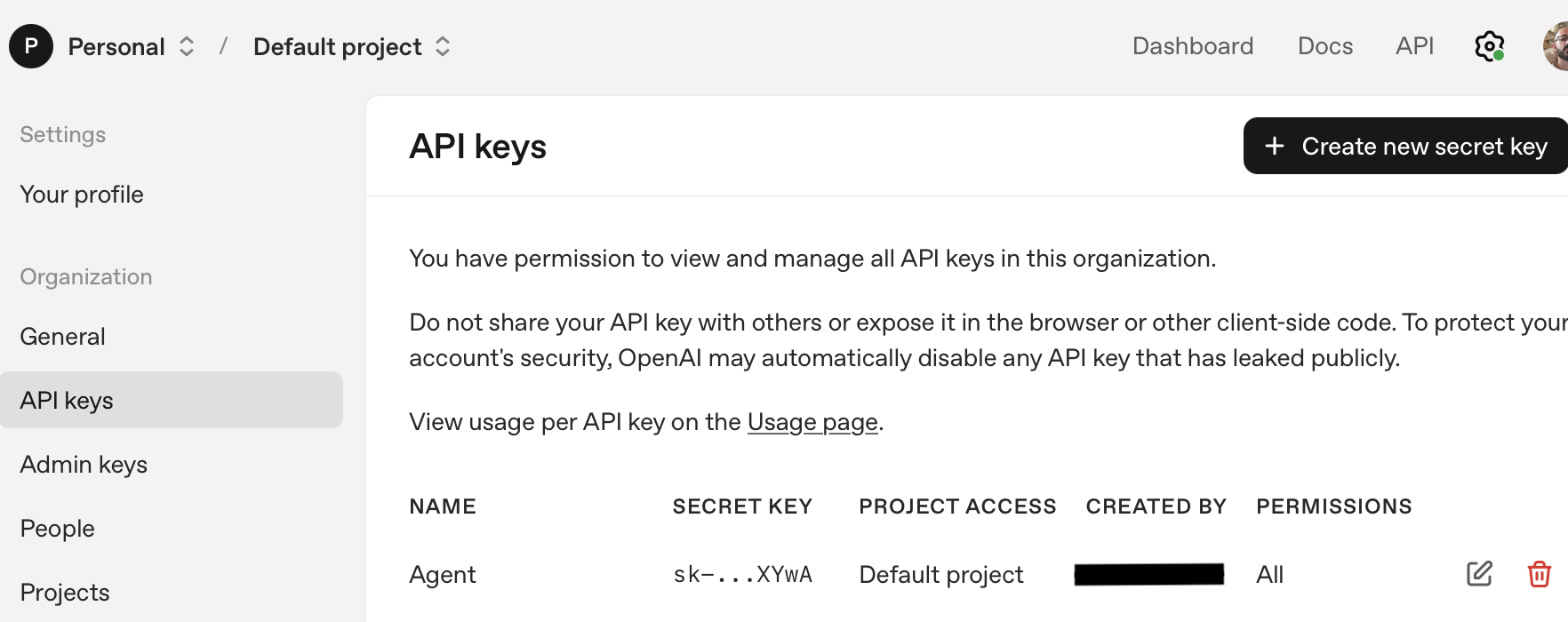Image resolution: width=1568 pixels, height=622 pixels.
Task: Select API keys in the sidebar
Action: [67, 401]
